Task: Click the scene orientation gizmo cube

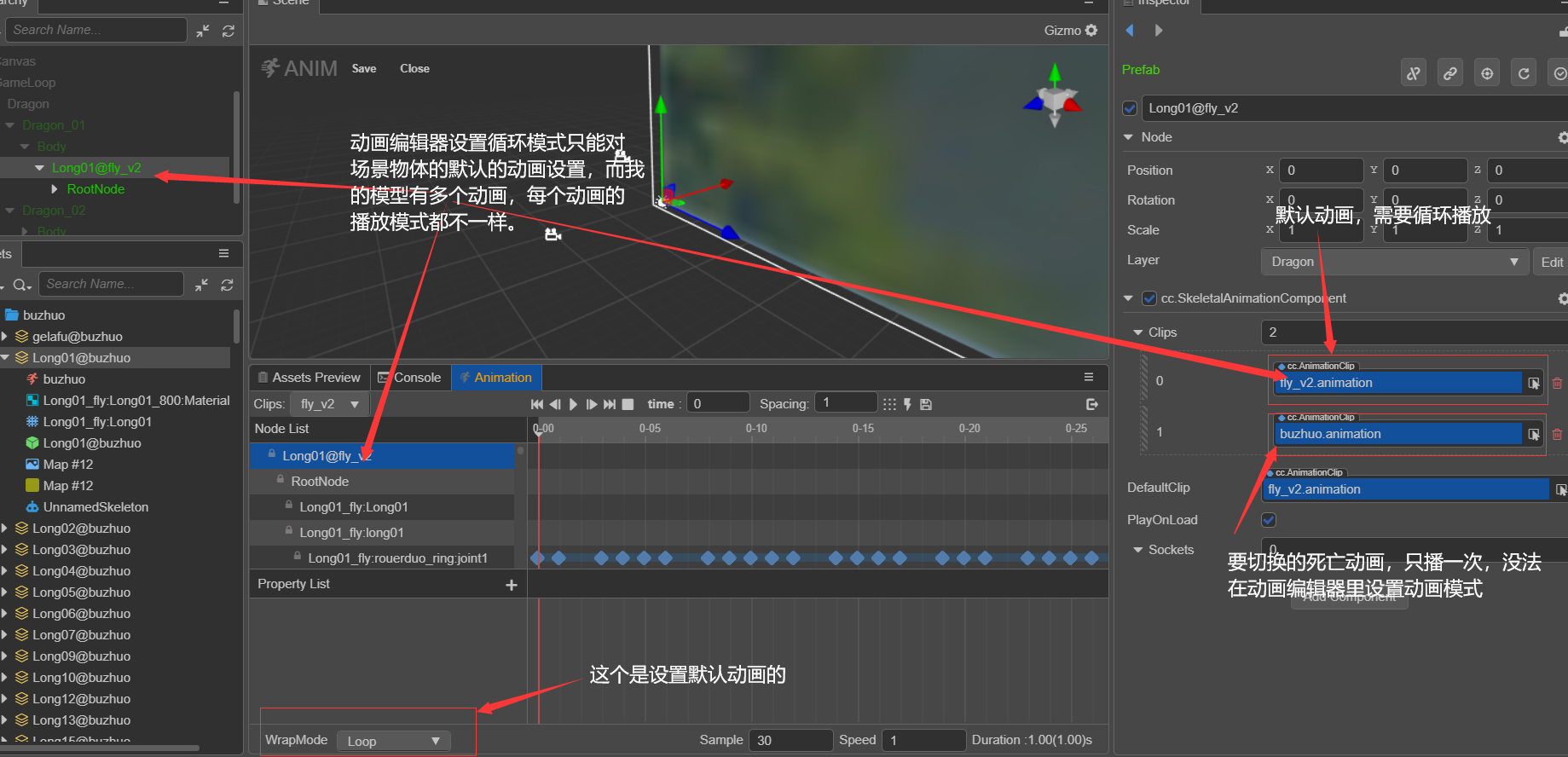Action: (x=1055, y=100)
